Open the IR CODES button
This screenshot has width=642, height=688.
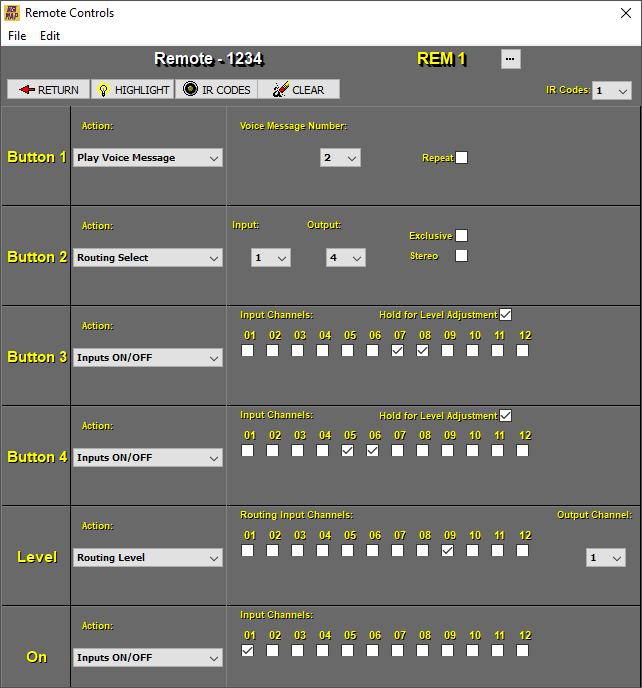coord(216,90)
